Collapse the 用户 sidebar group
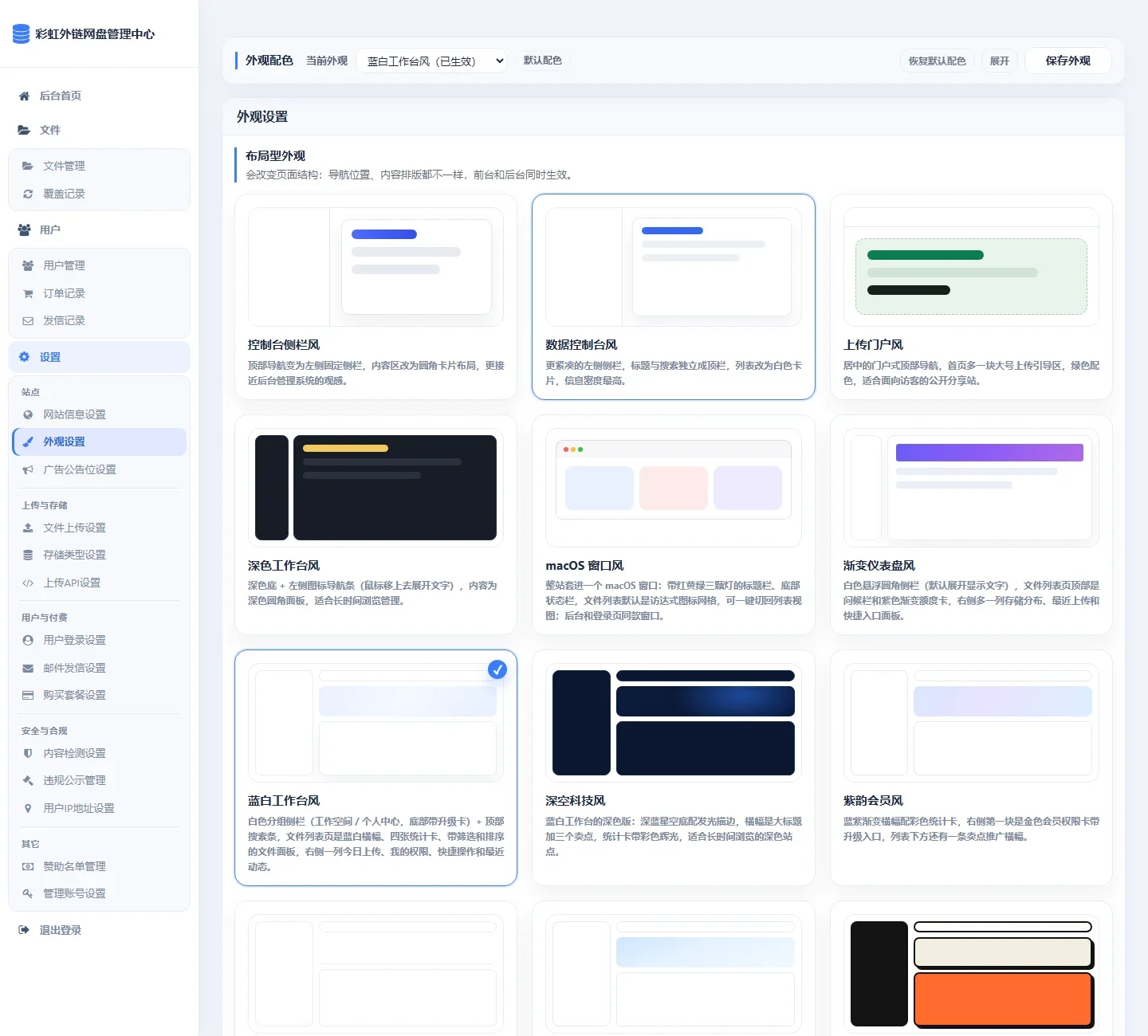 click(99, 230)
